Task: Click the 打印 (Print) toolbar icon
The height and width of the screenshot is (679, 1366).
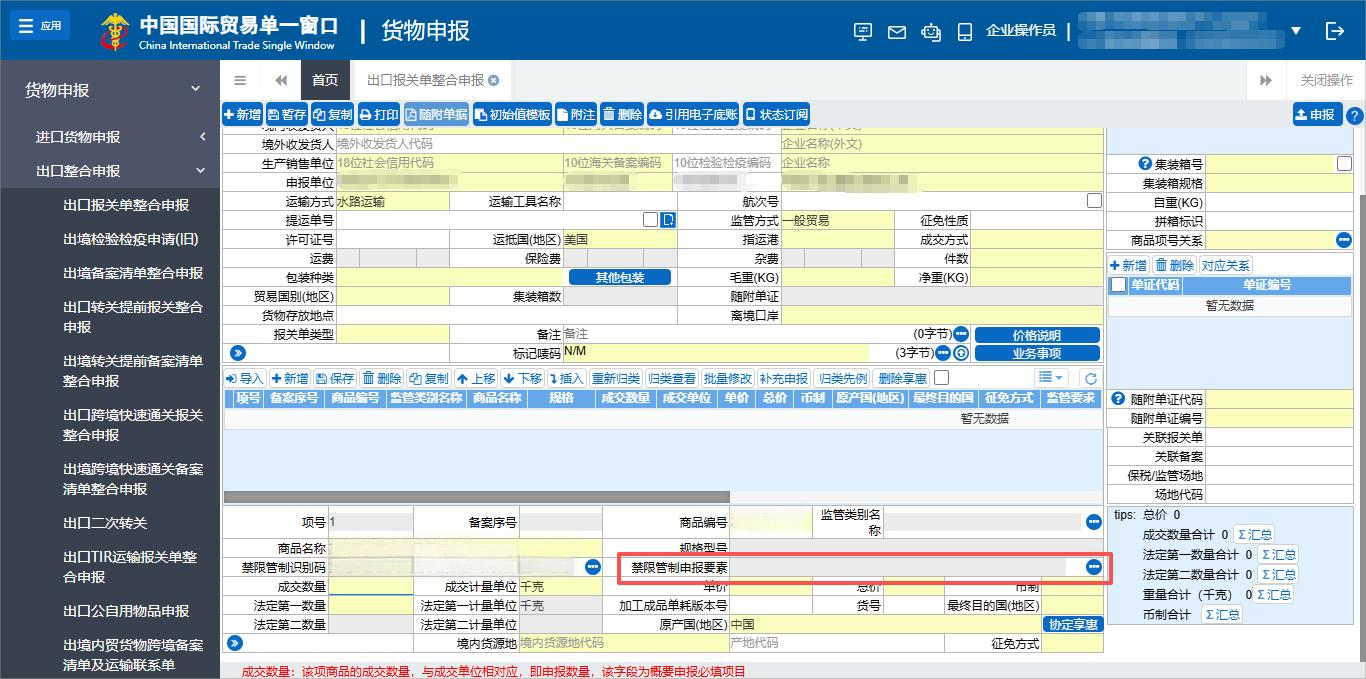Action: (x=378, y=113)
